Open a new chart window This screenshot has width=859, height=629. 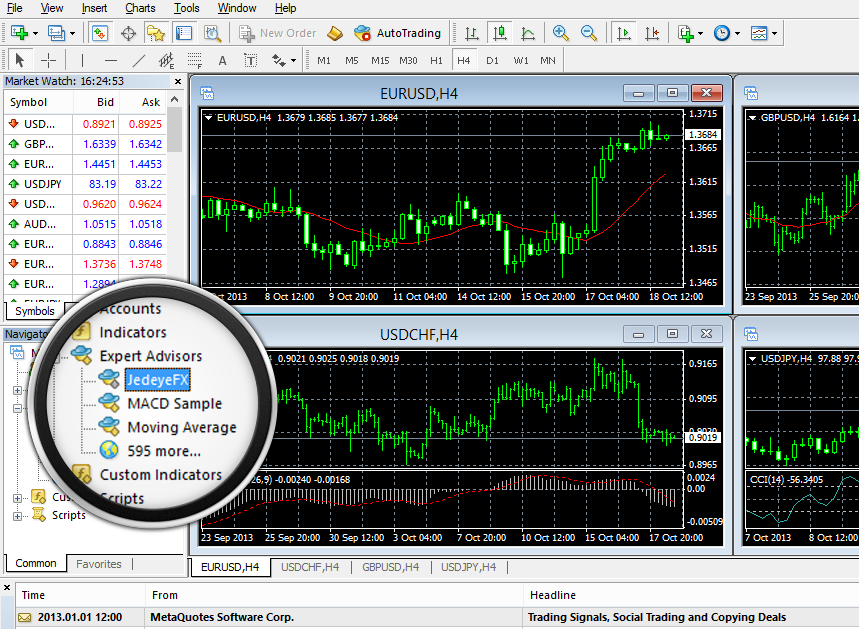20,32
